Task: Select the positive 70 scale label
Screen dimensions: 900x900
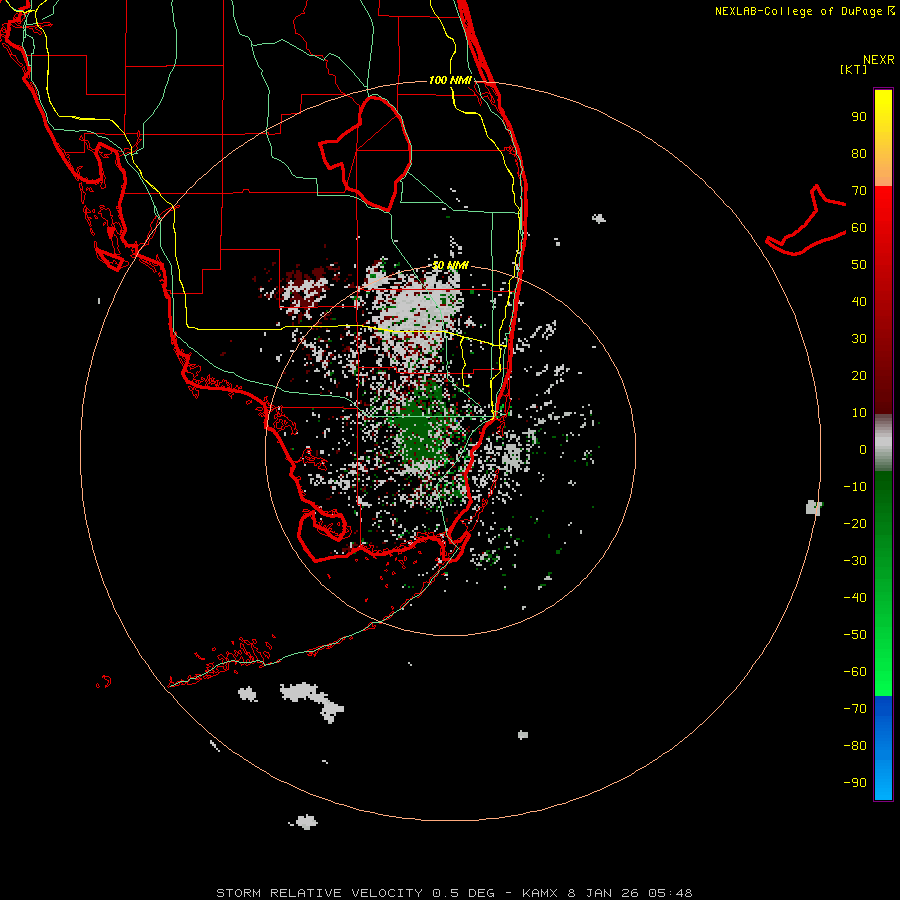Action: point(859,191)
